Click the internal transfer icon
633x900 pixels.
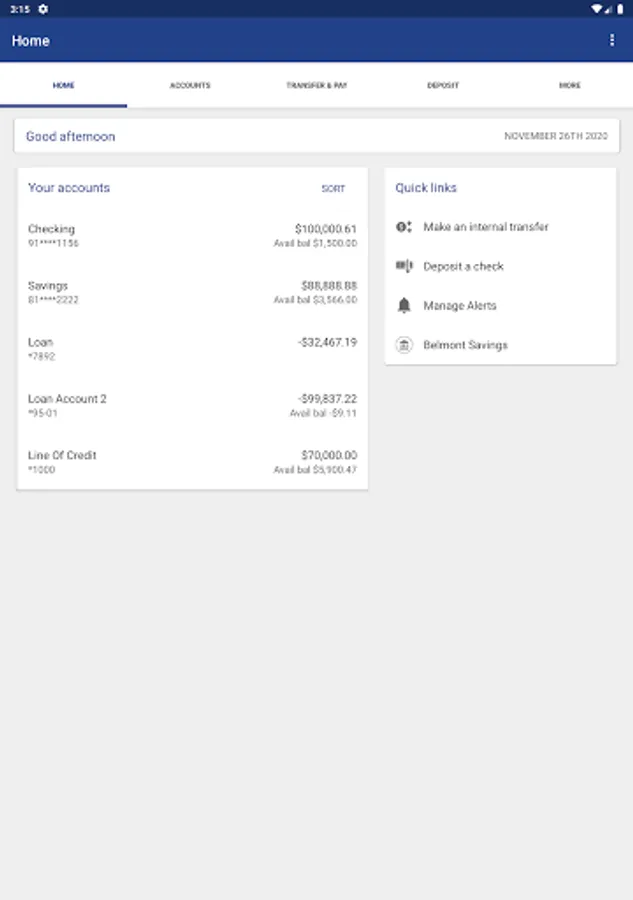coord(404,227)
